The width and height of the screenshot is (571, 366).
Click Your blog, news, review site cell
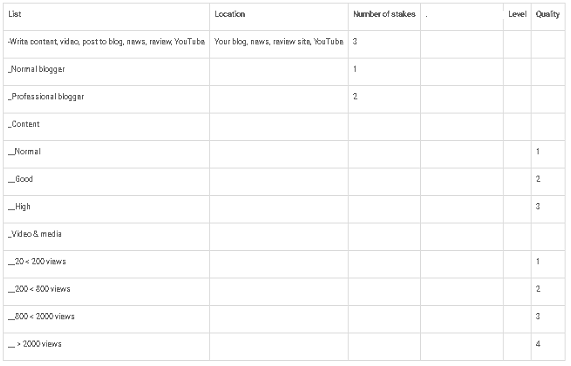pyautogui.click(x=279, y=44)
